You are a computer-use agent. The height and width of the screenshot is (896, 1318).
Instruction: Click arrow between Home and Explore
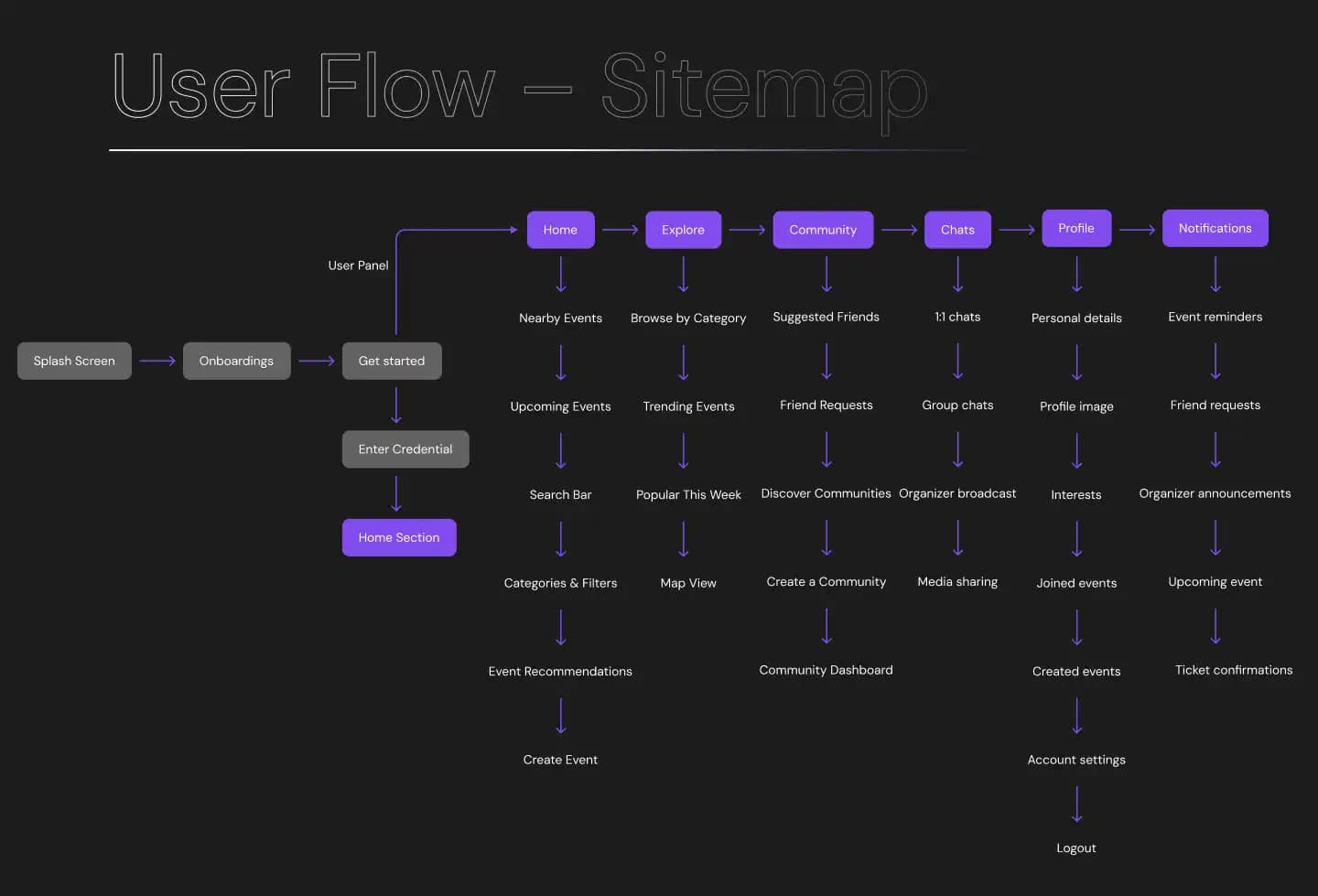(x=621, y=230)
